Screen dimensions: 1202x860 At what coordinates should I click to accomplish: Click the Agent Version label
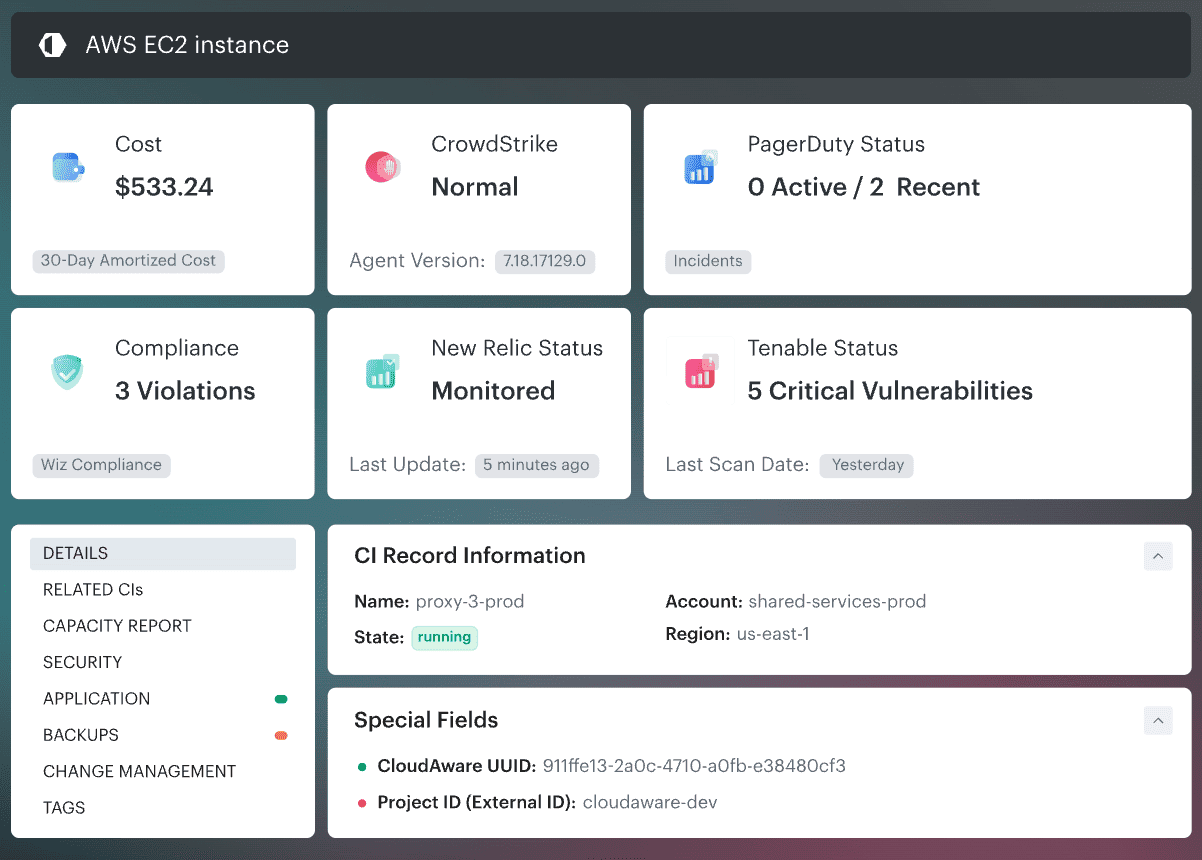tap(418, 261)
